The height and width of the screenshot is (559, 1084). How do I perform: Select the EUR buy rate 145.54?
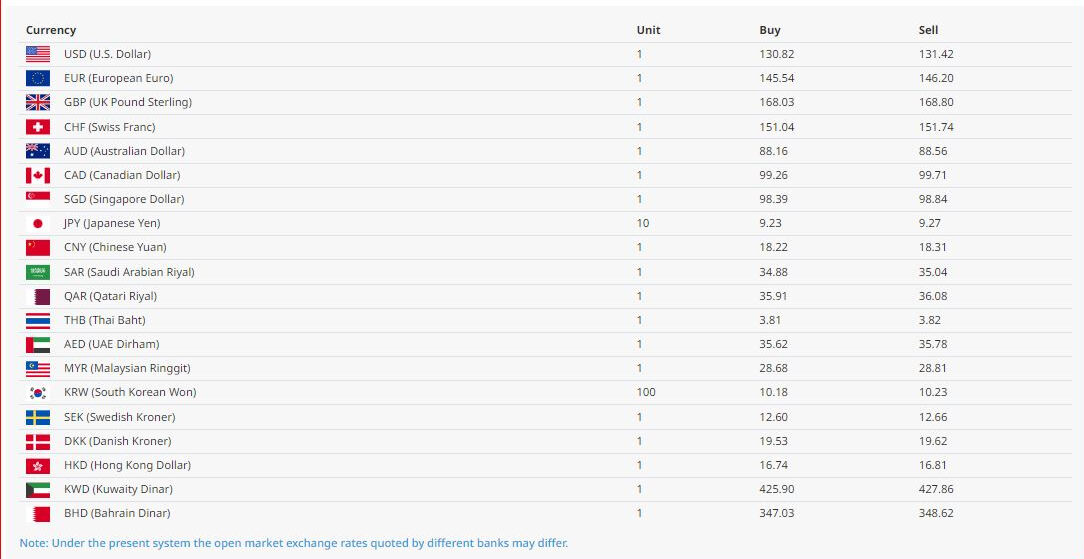[777, 78]
